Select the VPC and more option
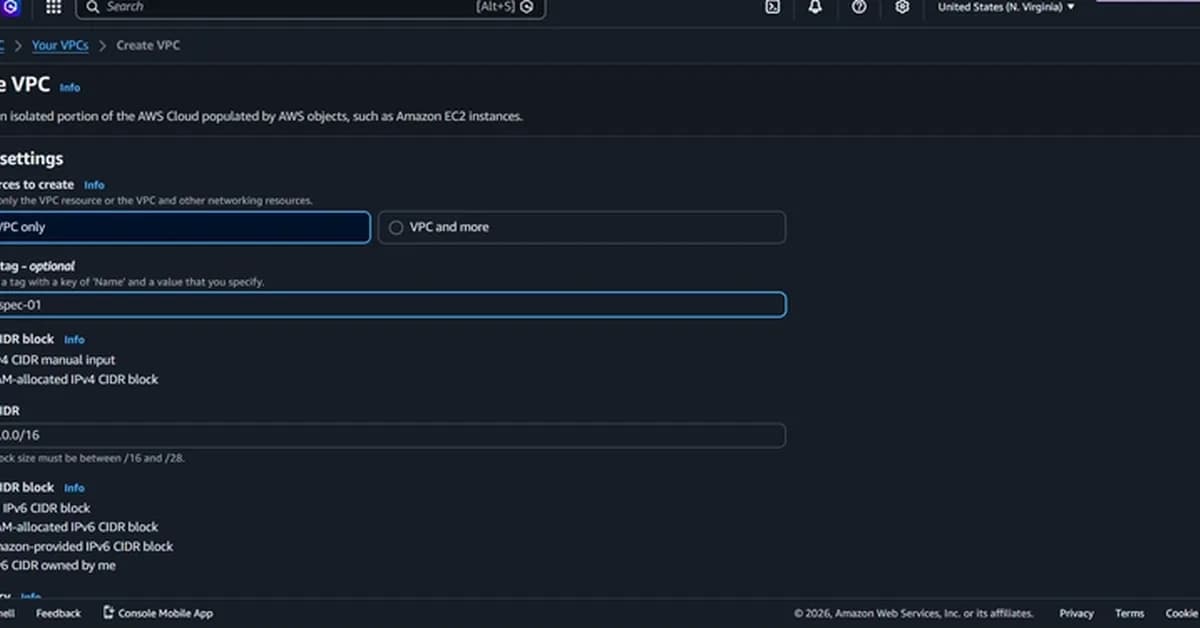 coord(396,227)
